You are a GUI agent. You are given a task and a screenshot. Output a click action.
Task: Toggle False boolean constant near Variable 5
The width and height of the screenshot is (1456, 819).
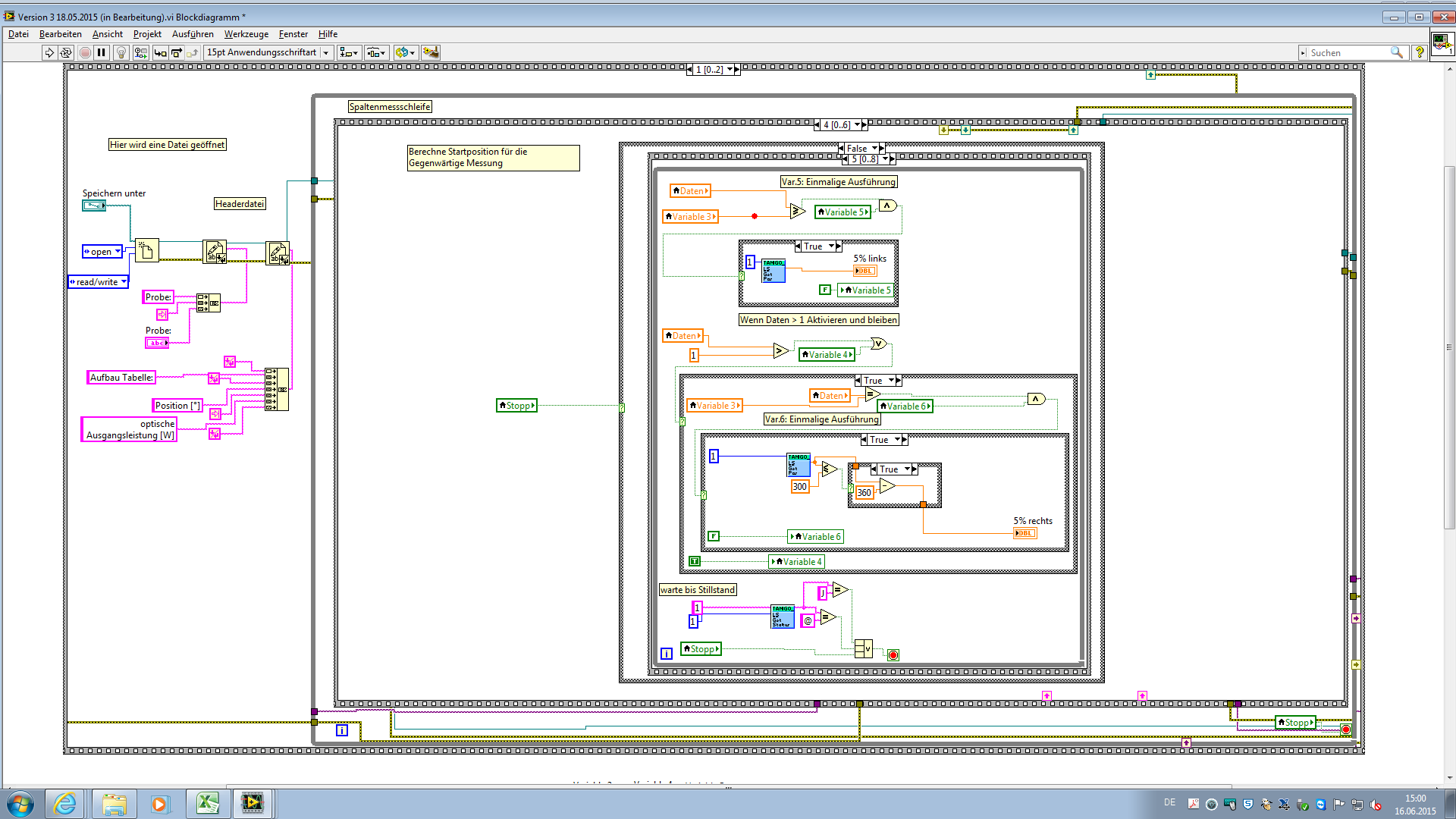[824, 290]
